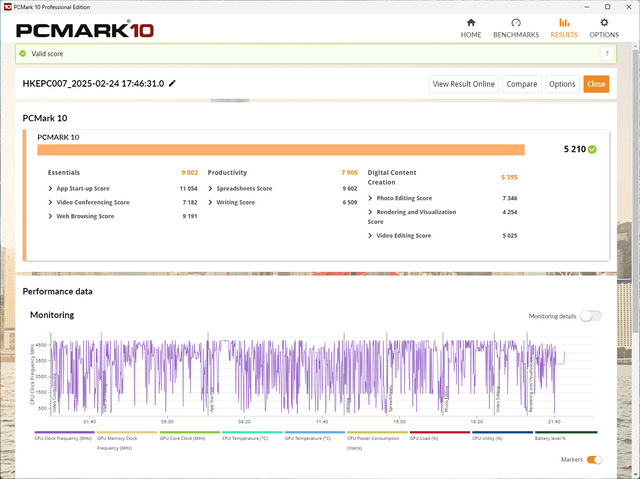Click the Productivity score 7 905
This screenshot has height=479, width=640.
tap(349, 173)
